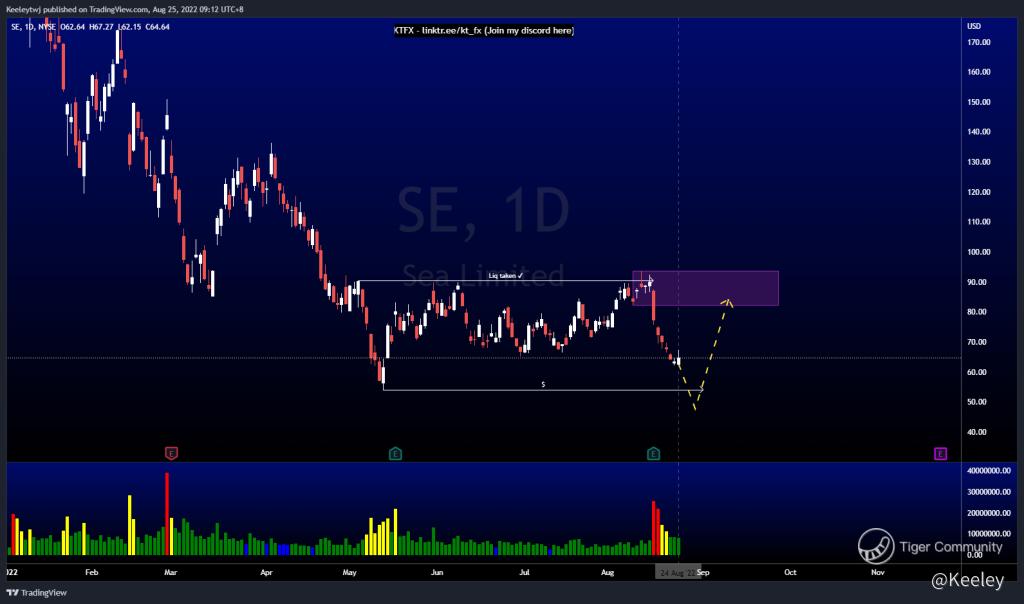Click the 20000000.00 volume axis label
Viewport: 1024px width, 604px height.
[x=989, y=513]
